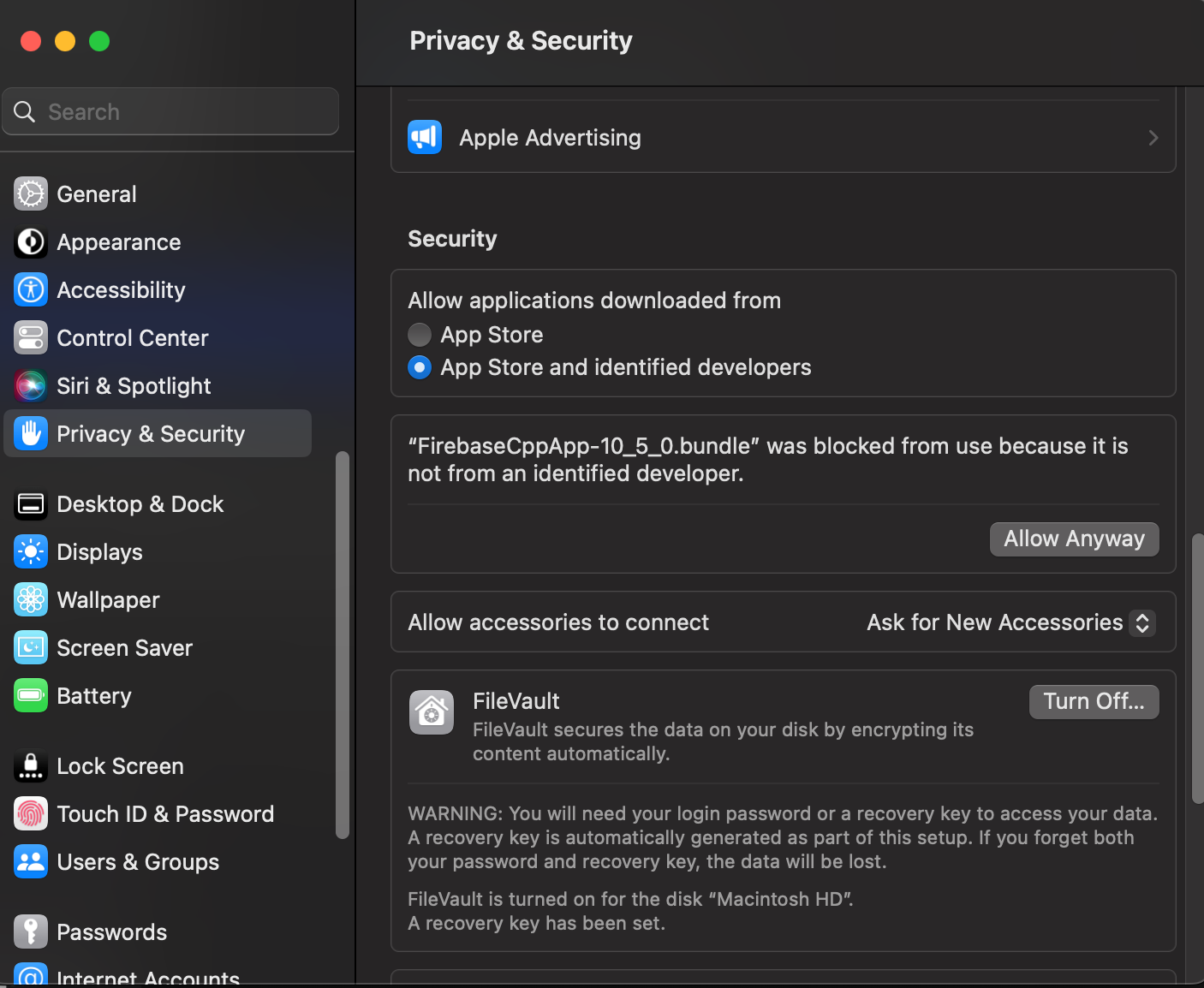Image resolution: width=1204 pixels, height=988 pixels.
Task: Click the sidebar scrollbar
Action: (x=343, y=646)
